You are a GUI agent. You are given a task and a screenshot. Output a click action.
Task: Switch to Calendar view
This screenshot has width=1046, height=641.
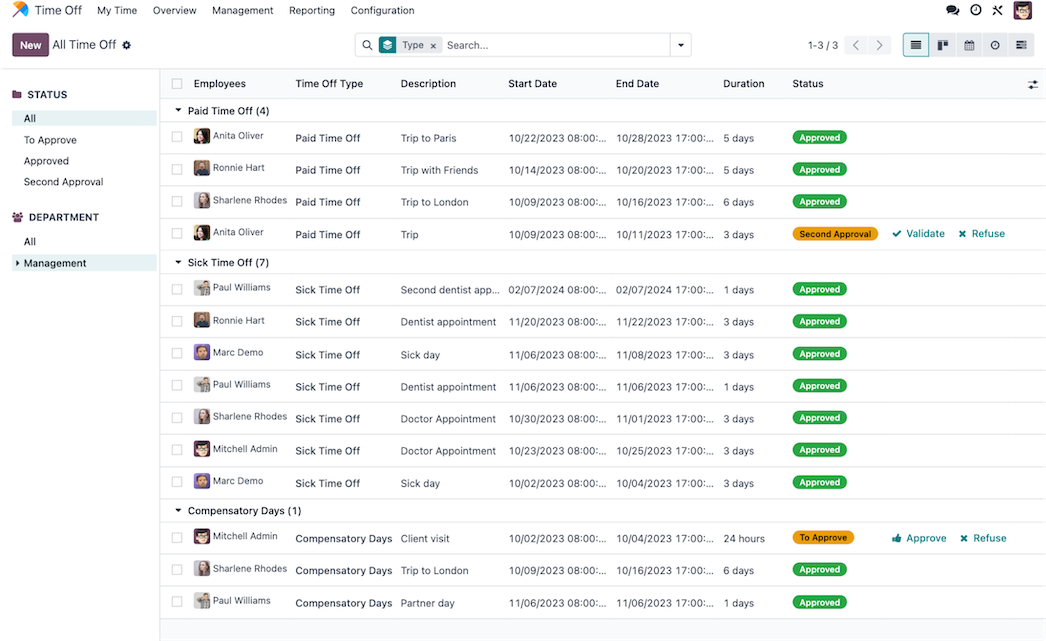tap(969, 45)
